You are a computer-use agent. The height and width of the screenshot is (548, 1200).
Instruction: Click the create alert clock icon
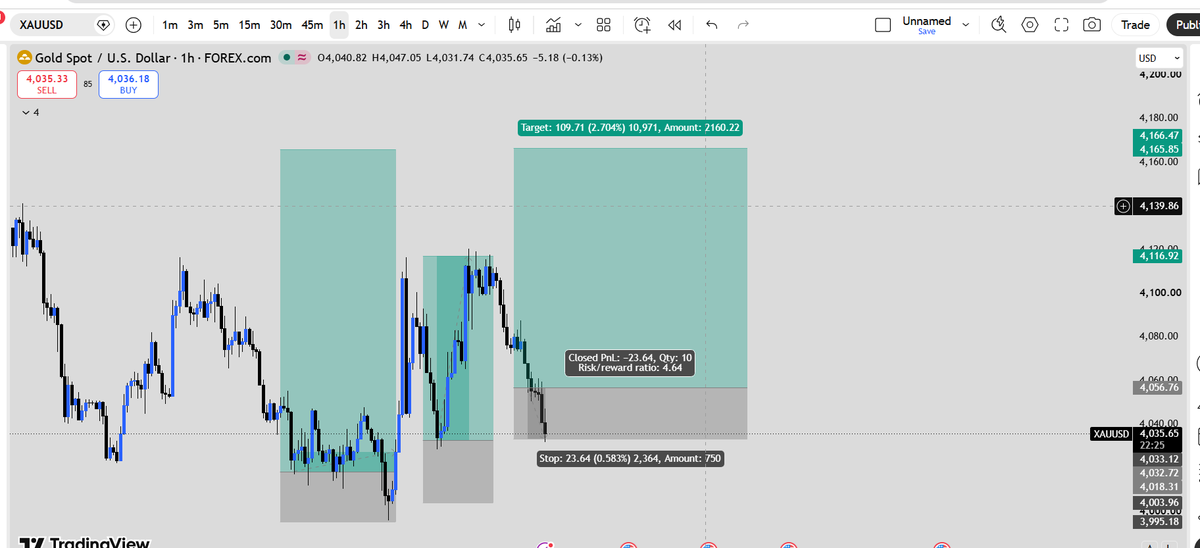[x=643, y=24]
